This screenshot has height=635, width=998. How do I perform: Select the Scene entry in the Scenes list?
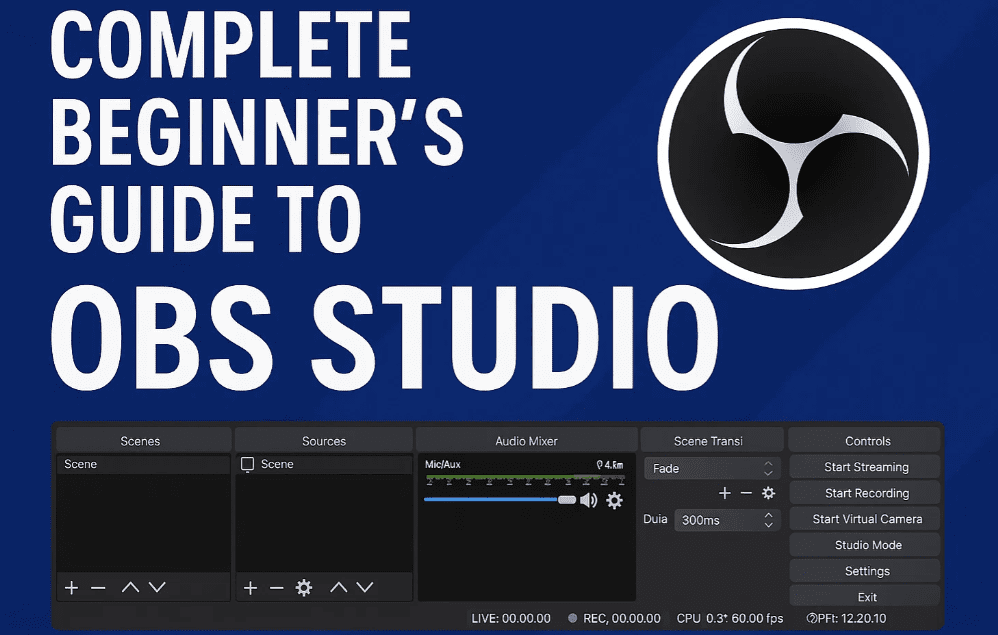pyautogui.click(x=141, y=464)
